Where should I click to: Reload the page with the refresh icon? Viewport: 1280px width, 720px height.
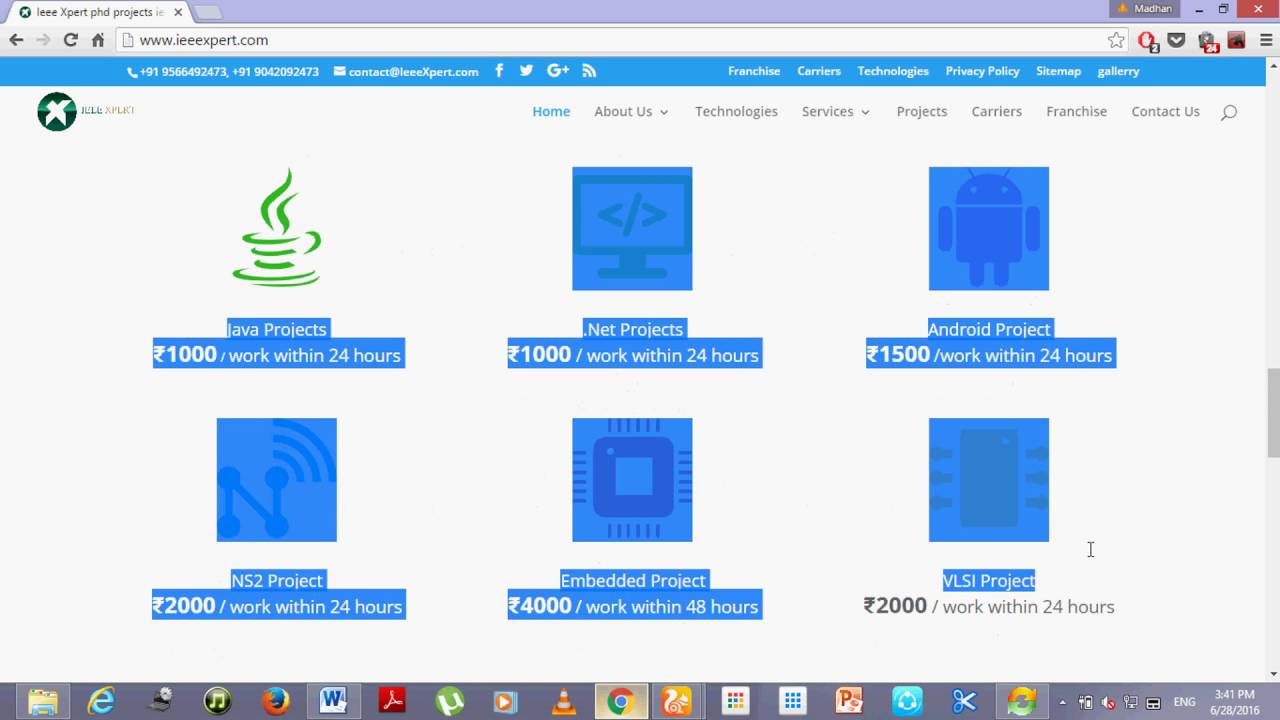click(x=70, y=40)
